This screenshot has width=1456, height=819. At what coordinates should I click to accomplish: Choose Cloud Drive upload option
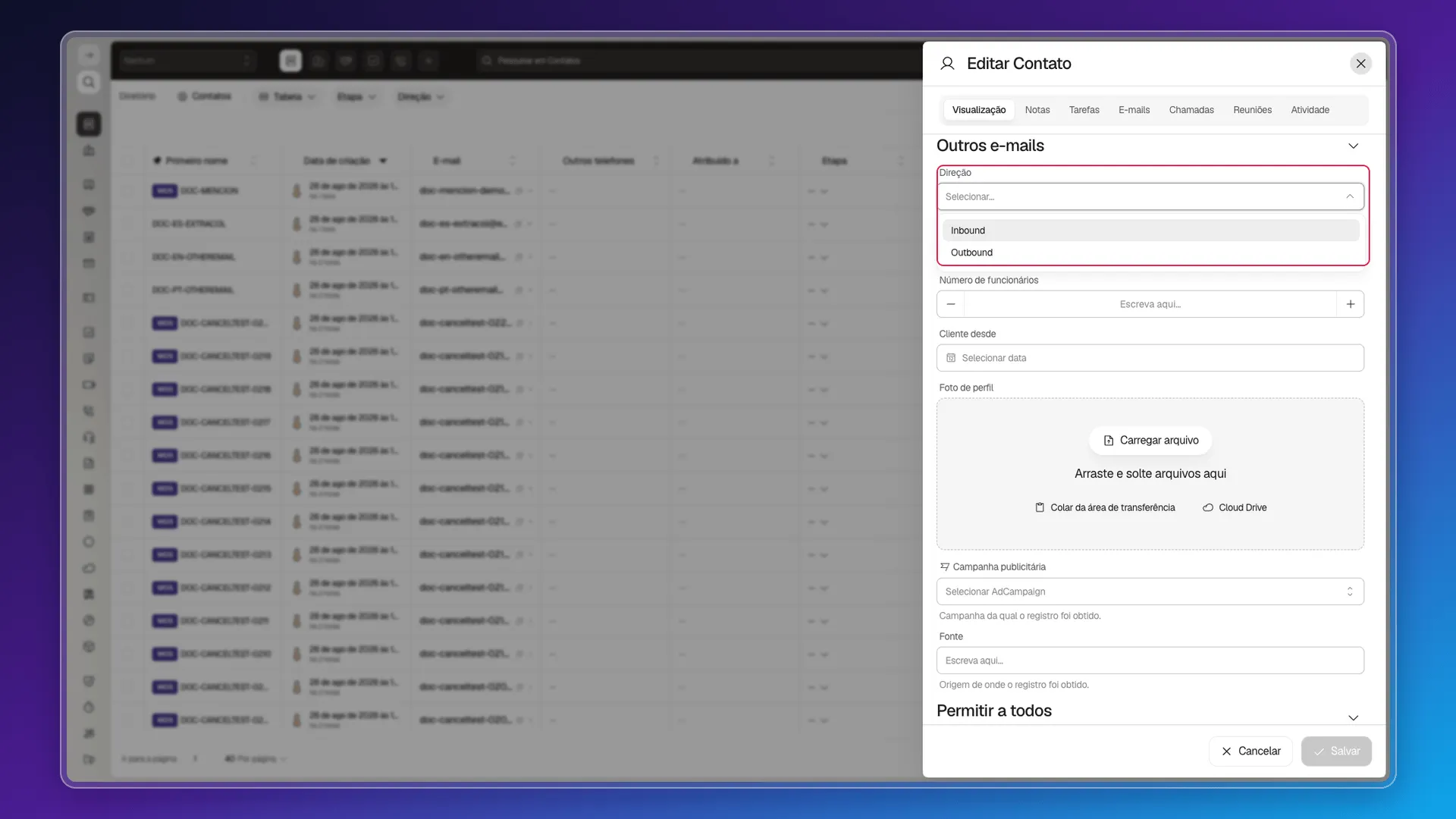[x=1235, y=508]
